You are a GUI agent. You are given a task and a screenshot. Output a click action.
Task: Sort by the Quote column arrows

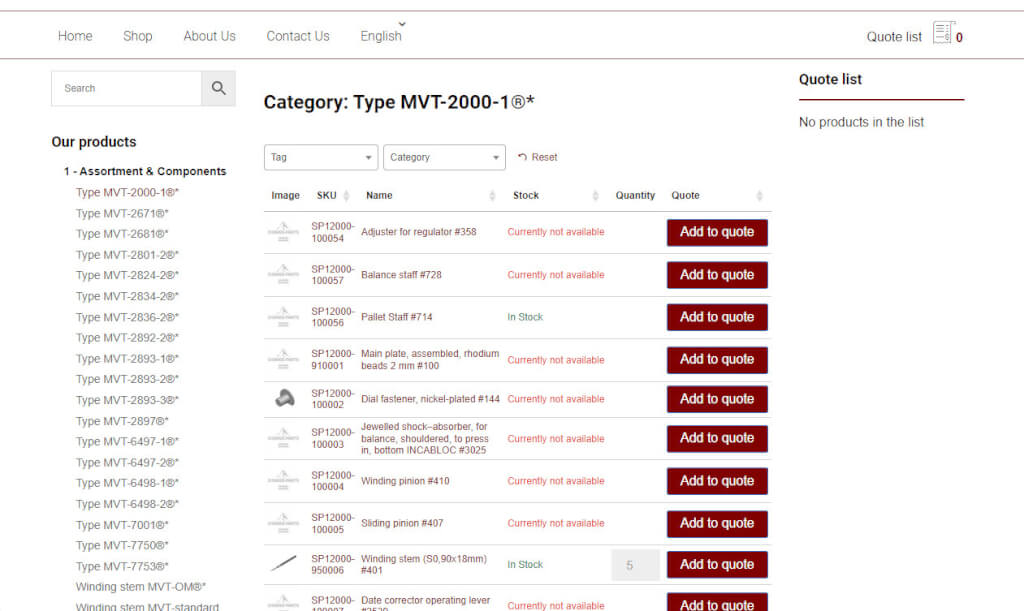pyautogui.click(x=759, y=196)
